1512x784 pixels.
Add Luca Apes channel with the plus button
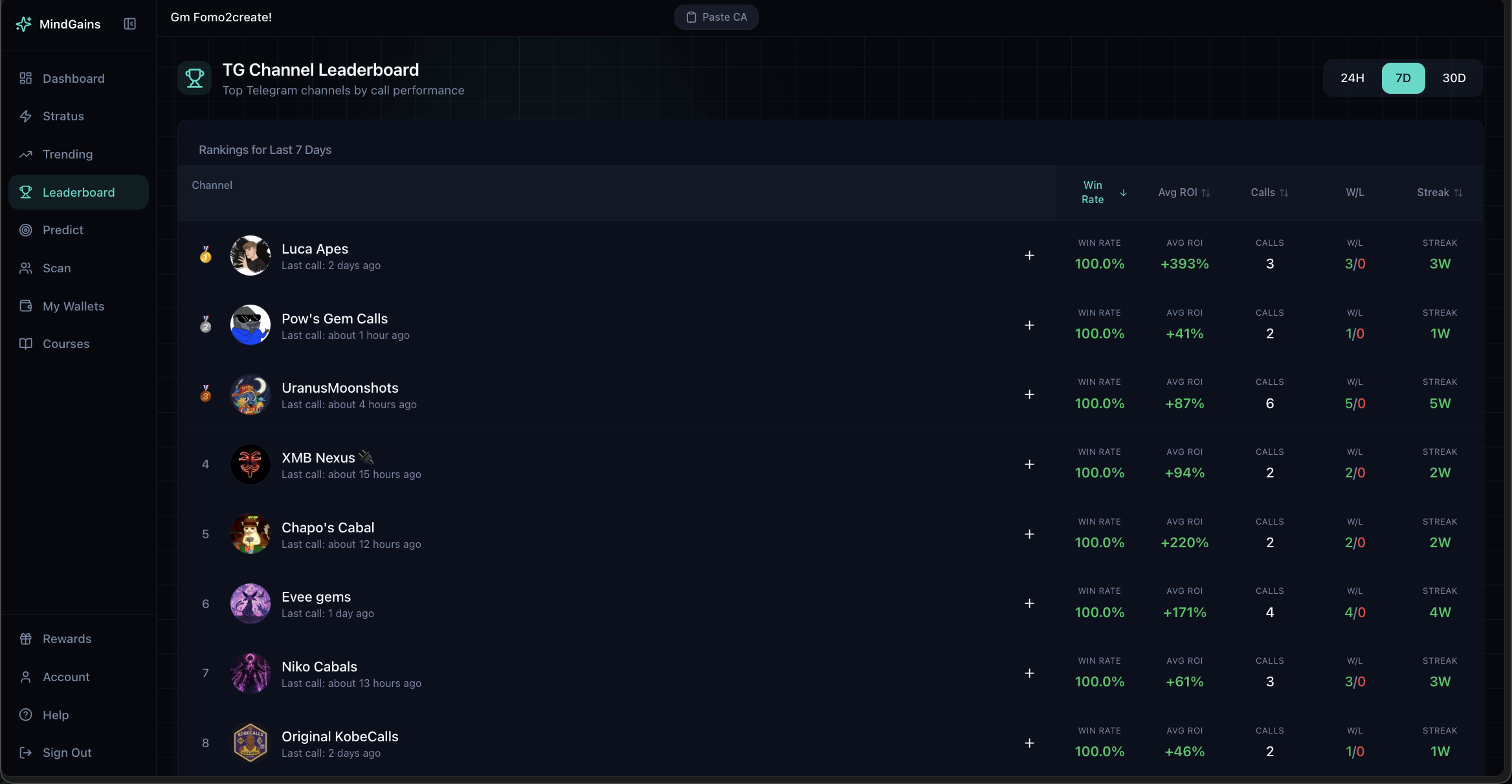(1030, 256)
